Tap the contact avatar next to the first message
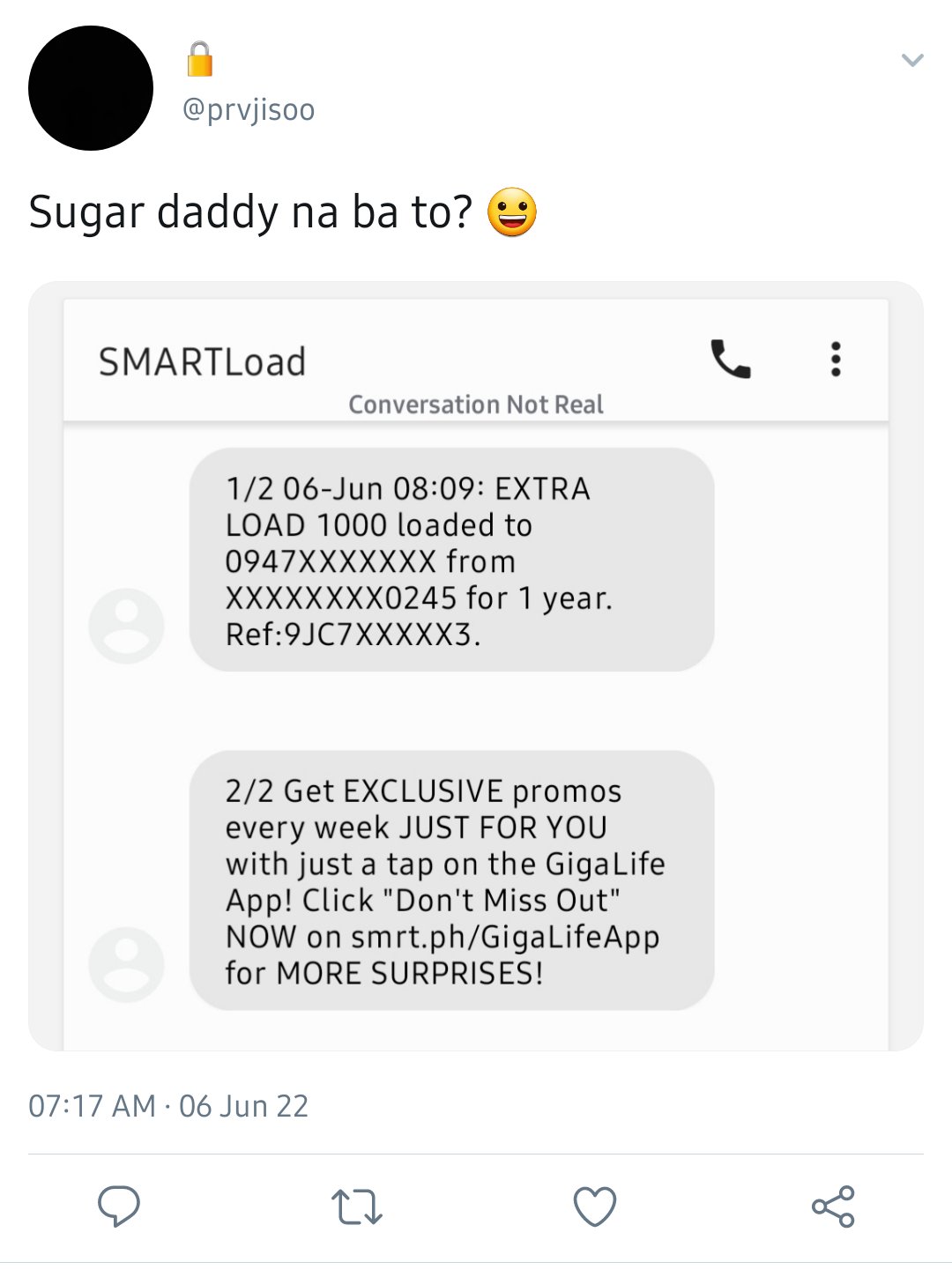 coord(126,626)
